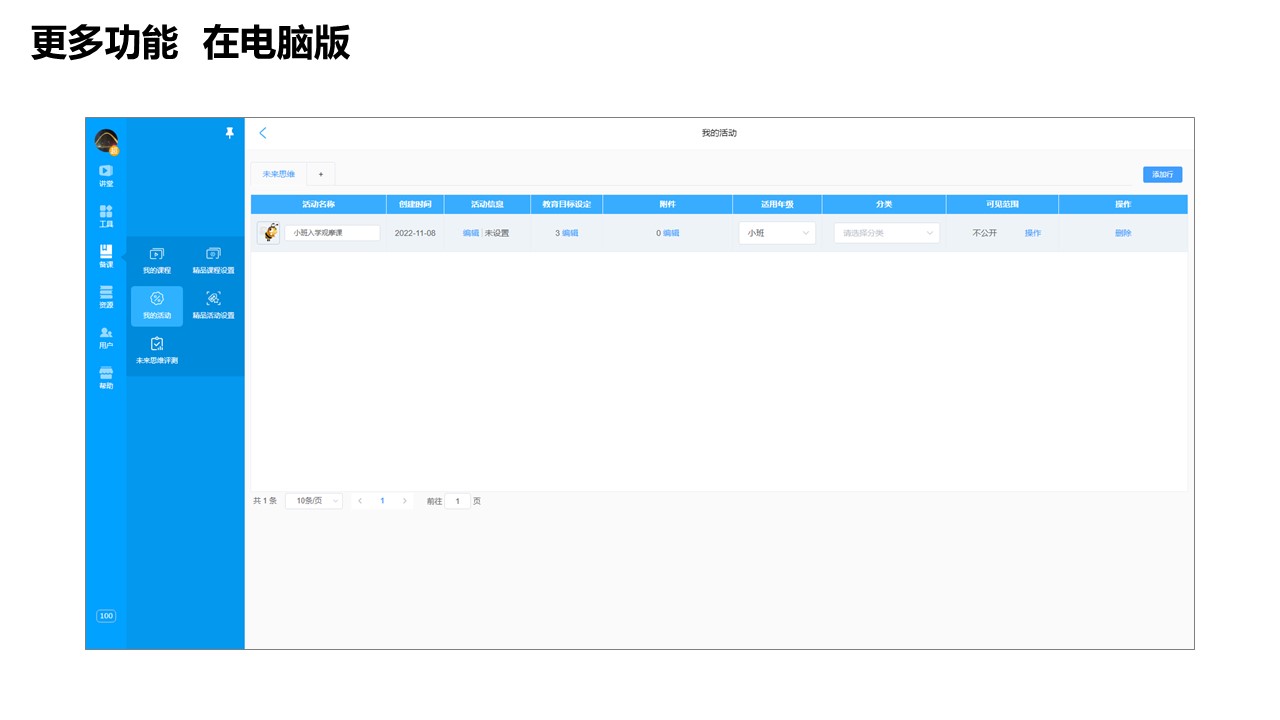Viewport: 1280px width, 720px height.
Task: Click the bee thumbnail in the activity row
Action: point(268,233)
